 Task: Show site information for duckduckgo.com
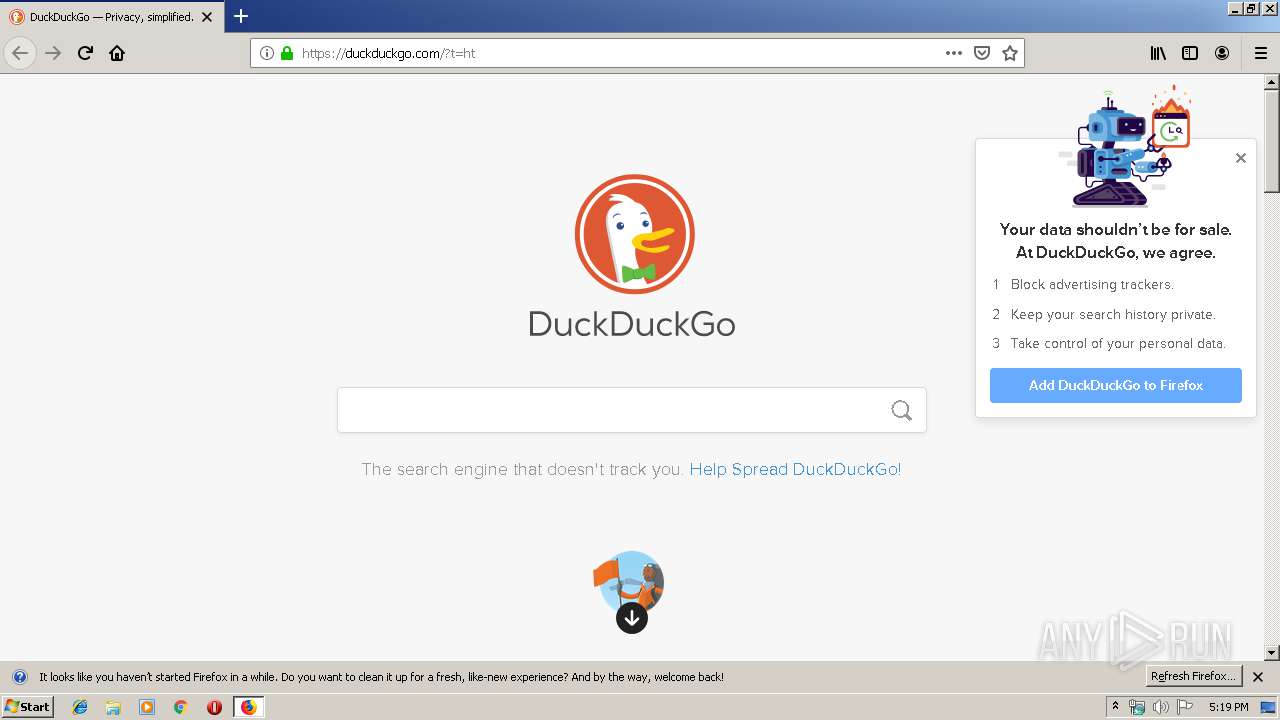267,53
